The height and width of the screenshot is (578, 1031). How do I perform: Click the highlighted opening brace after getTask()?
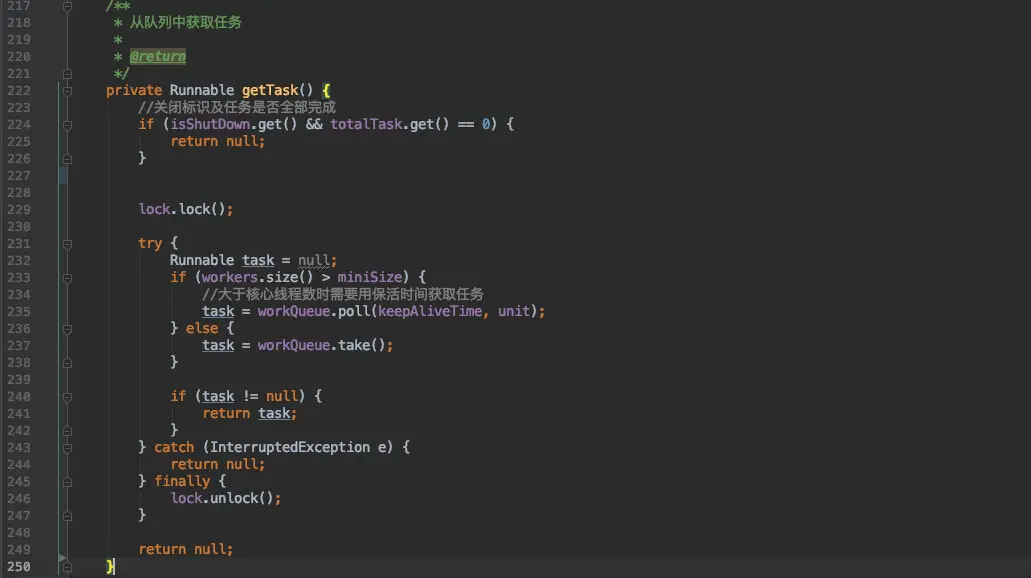click(326, 90)
